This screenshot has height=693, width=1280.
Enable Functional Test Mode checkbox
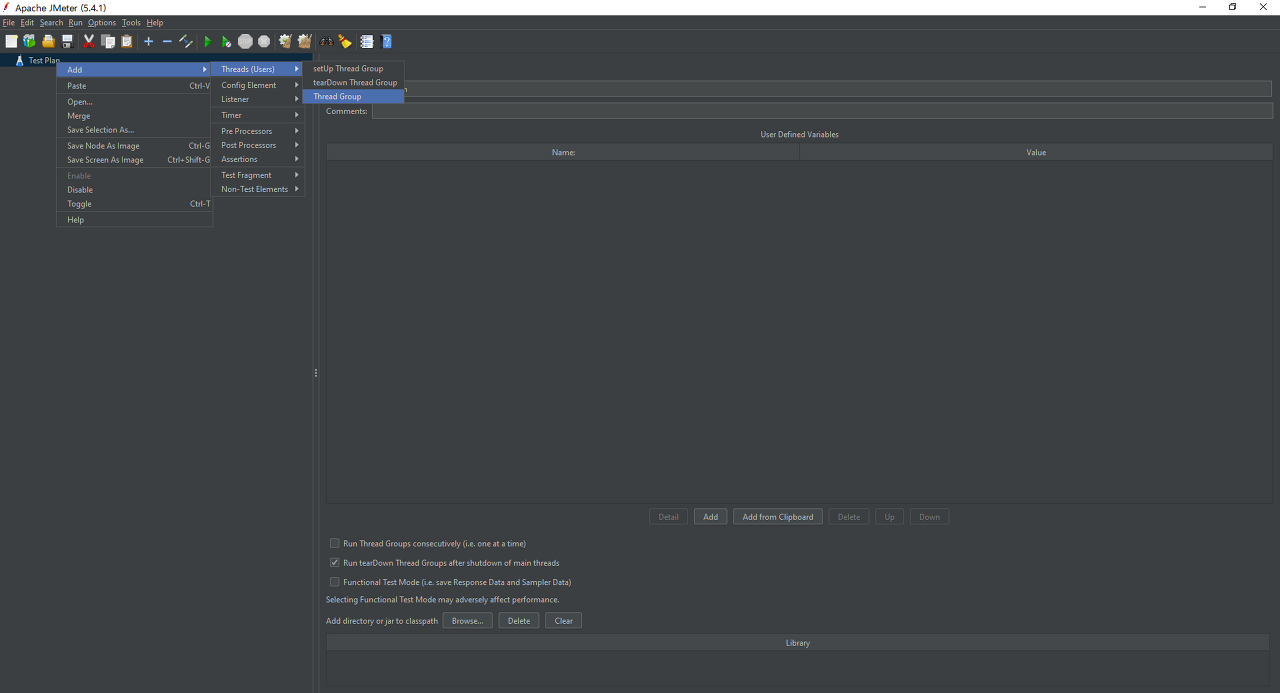tap(335, 582)
